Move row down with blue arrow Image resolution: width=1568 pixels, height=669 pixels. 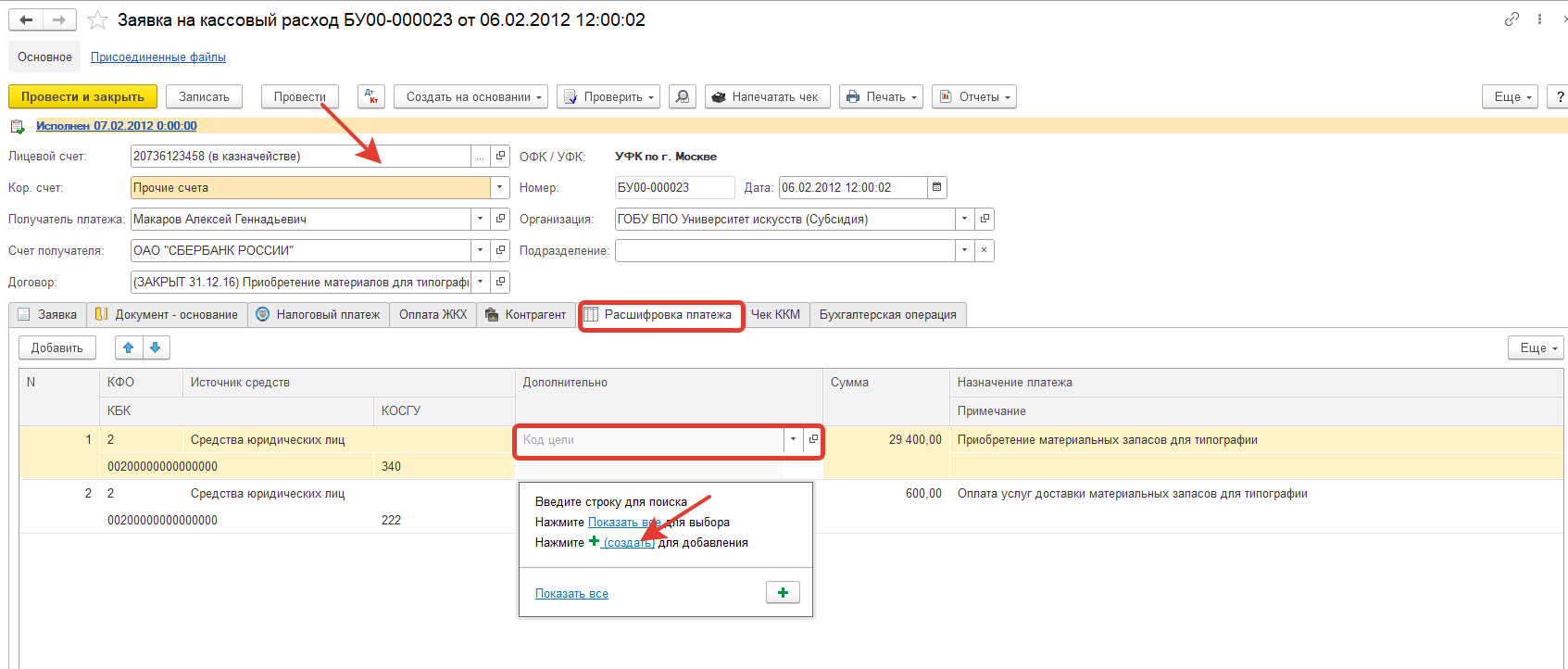pos(156,347)
